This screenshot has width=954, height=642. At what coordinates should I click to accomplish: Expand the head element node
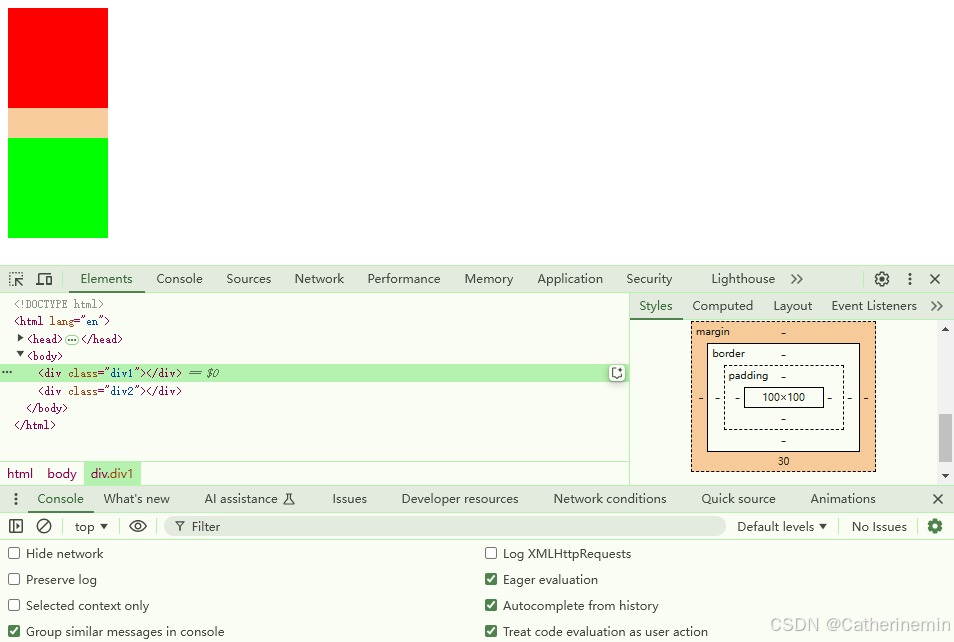(x=21, y=338)
